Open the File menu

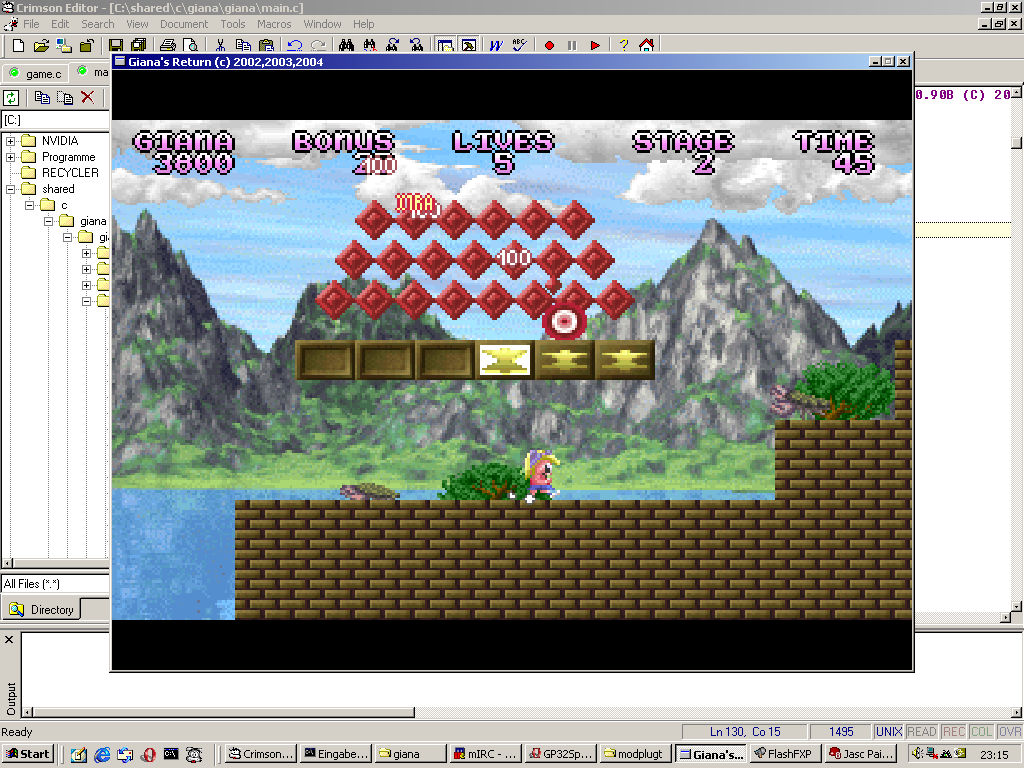pos(31,24)
